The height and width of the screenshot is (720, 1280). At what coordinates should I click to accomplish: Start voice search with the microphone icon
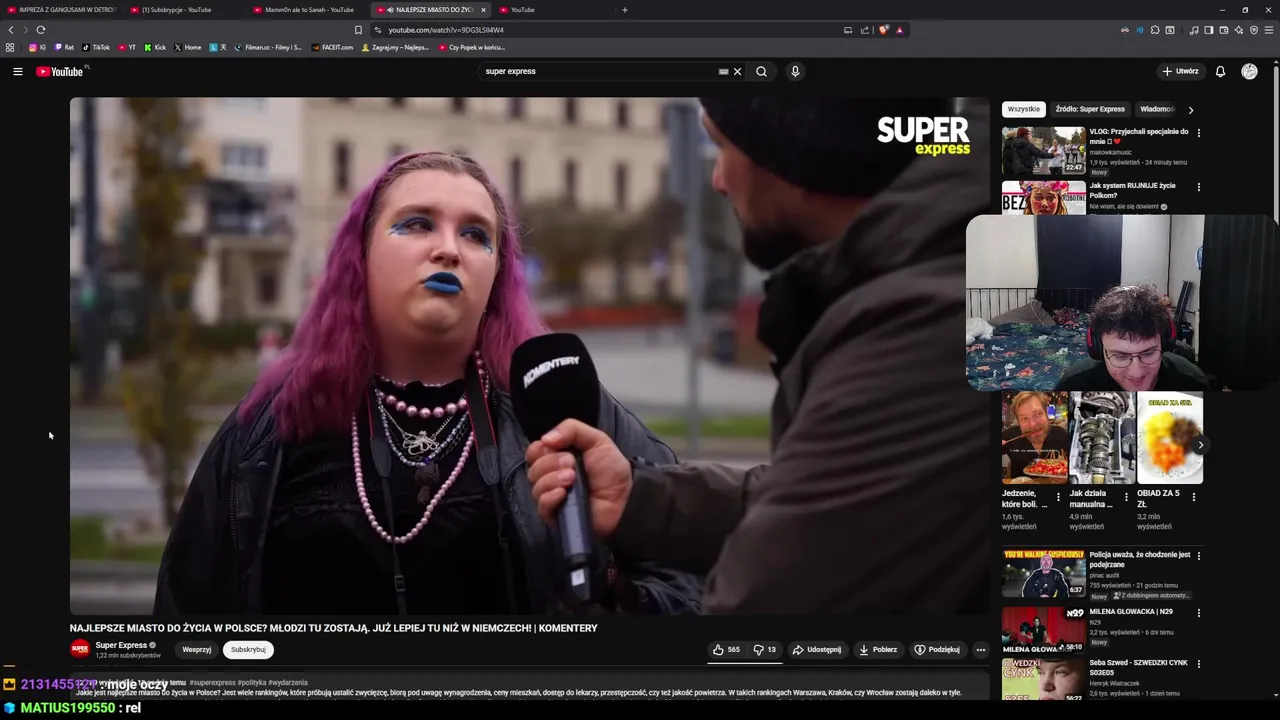coord(795,71)
